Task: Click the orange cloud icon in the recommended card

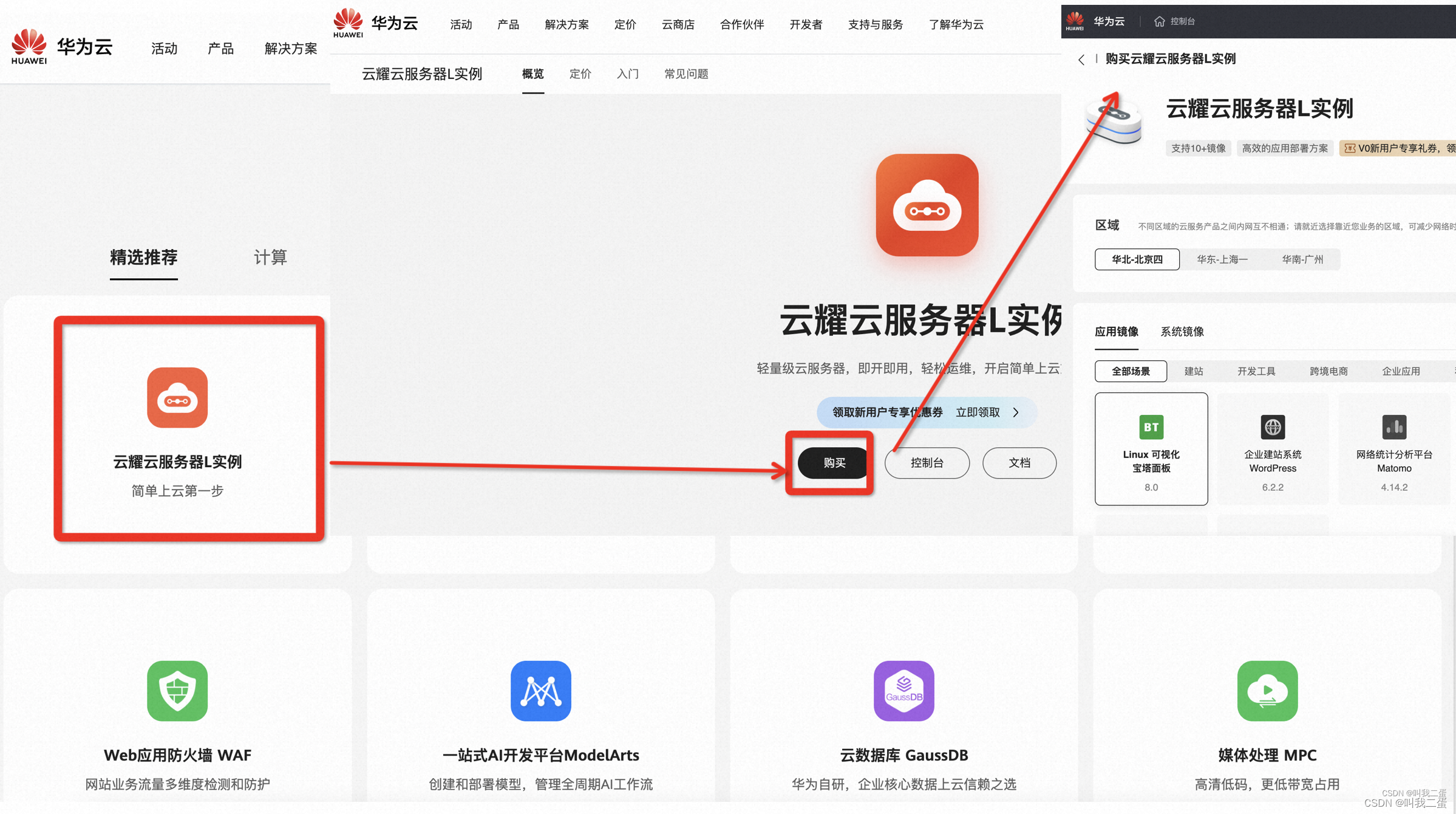Action: (x=177, y=397)
